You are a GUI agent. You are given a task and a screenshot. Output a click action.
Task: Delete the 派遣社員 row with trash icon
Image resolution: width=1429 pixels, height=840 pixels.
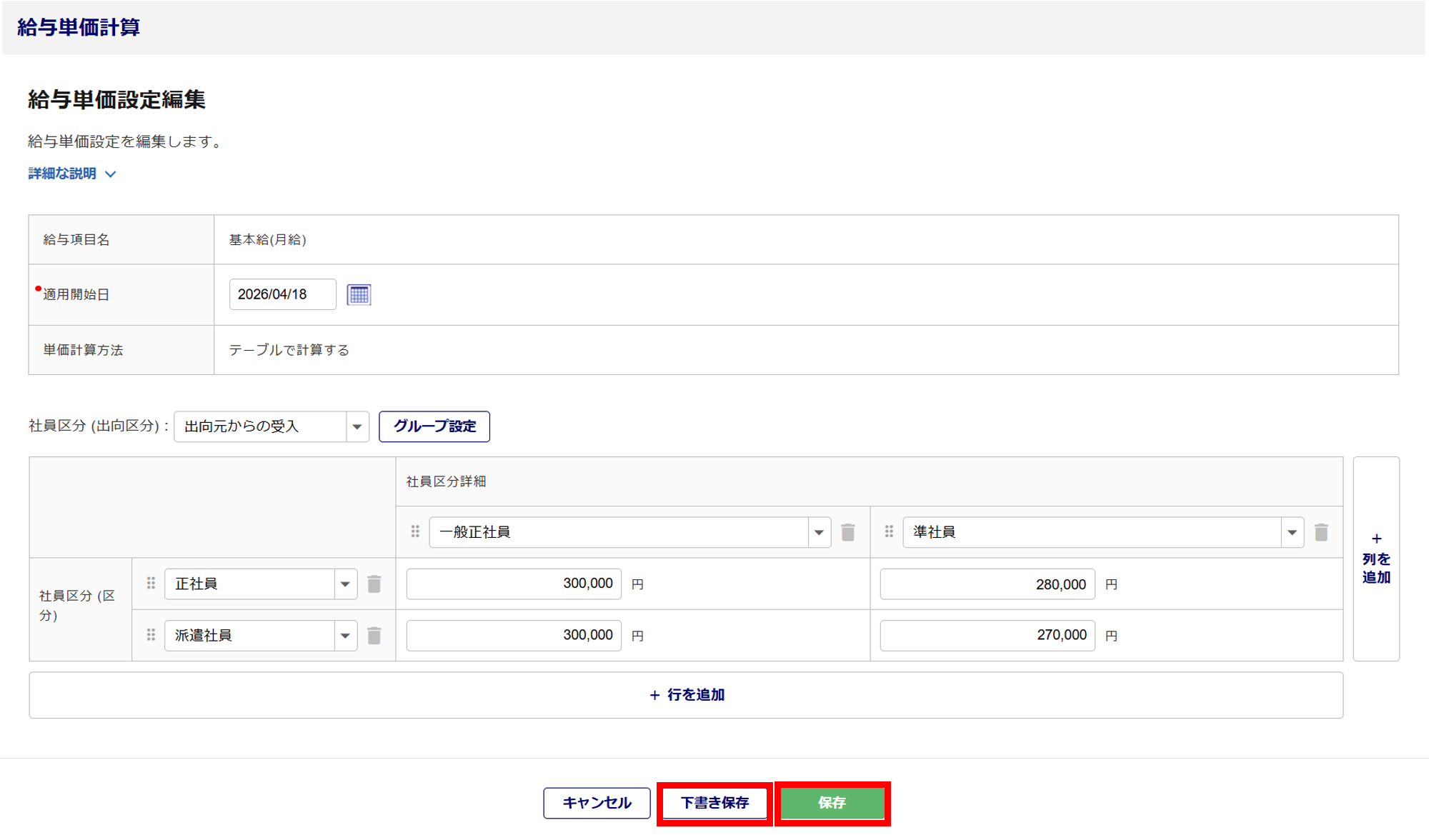(x=374, y=636)
